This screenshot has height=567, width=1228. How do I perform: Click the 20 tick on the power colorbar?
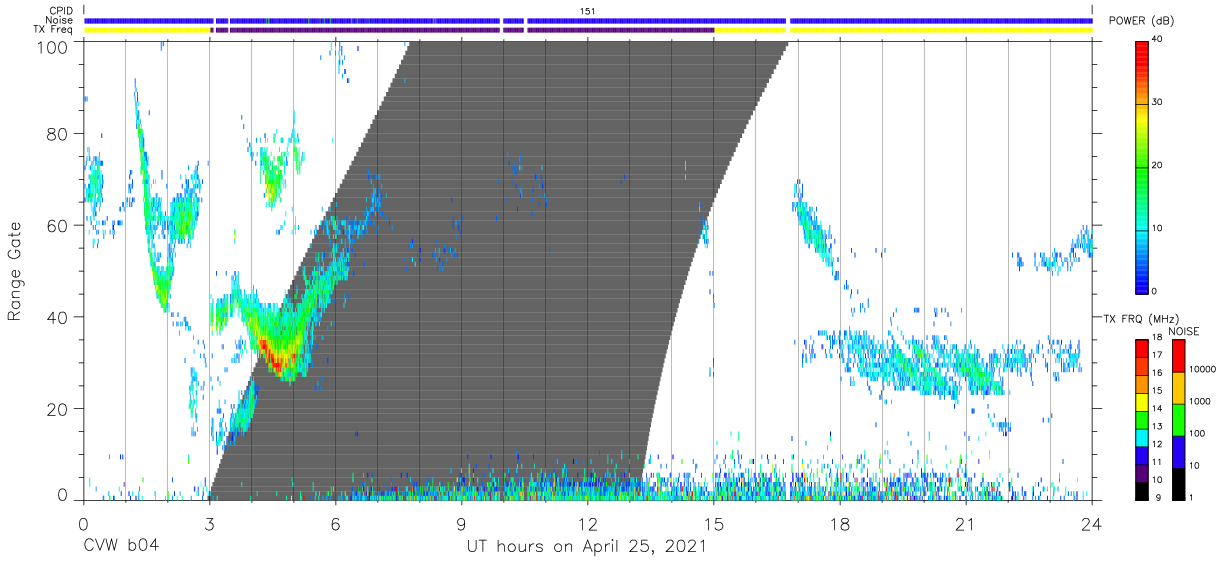click(x=1158, y=165)
